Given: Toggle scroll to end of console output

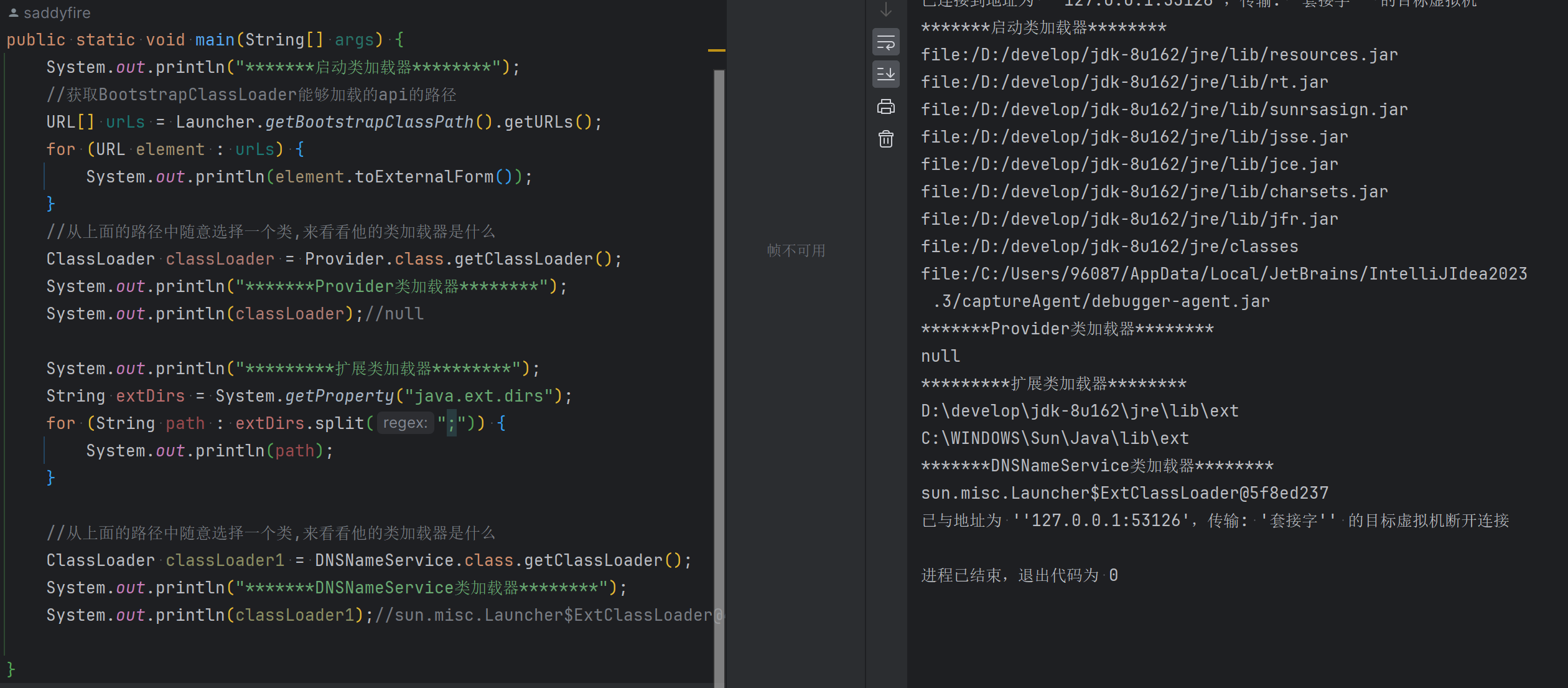Looking at the screenshot, I should point(885,74).
